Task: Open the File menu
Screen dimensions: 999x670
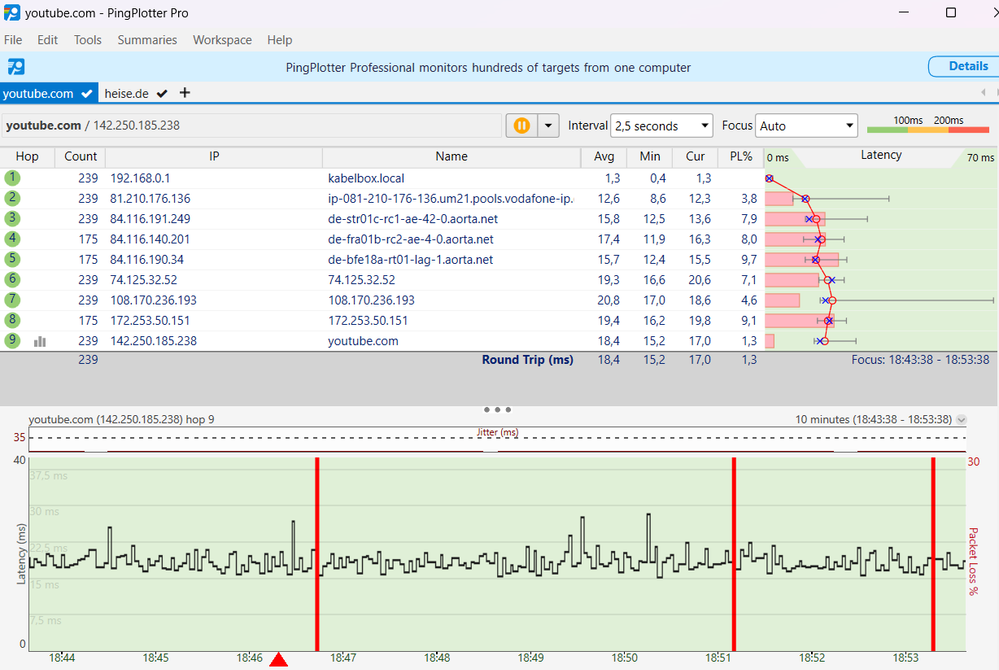Action: pyautogui.click(x=13, y=39)
